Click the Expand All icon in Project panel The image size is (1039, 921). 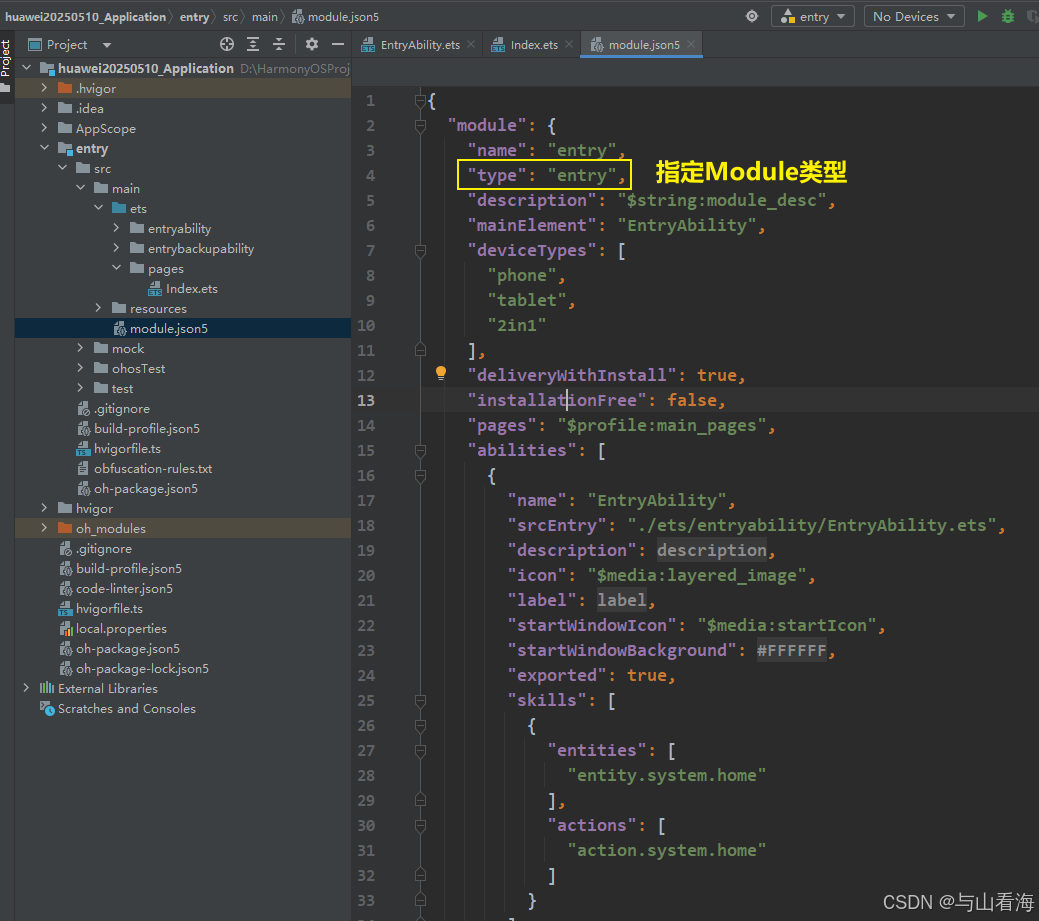253,44
